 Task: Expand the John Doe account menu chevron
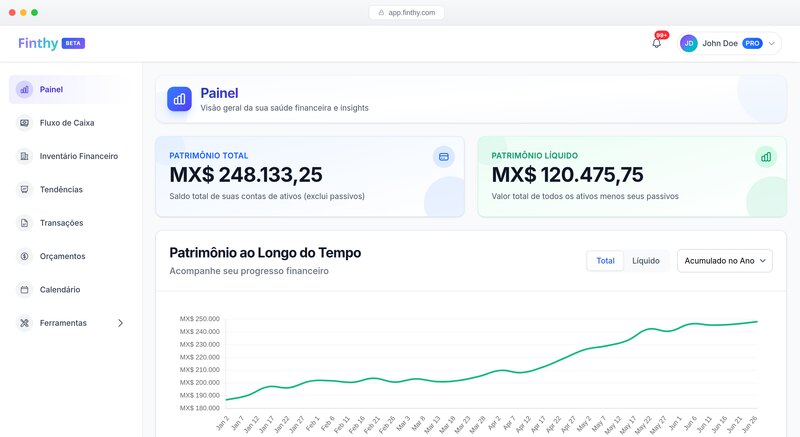pyautogui.click(x=771, y=43)
